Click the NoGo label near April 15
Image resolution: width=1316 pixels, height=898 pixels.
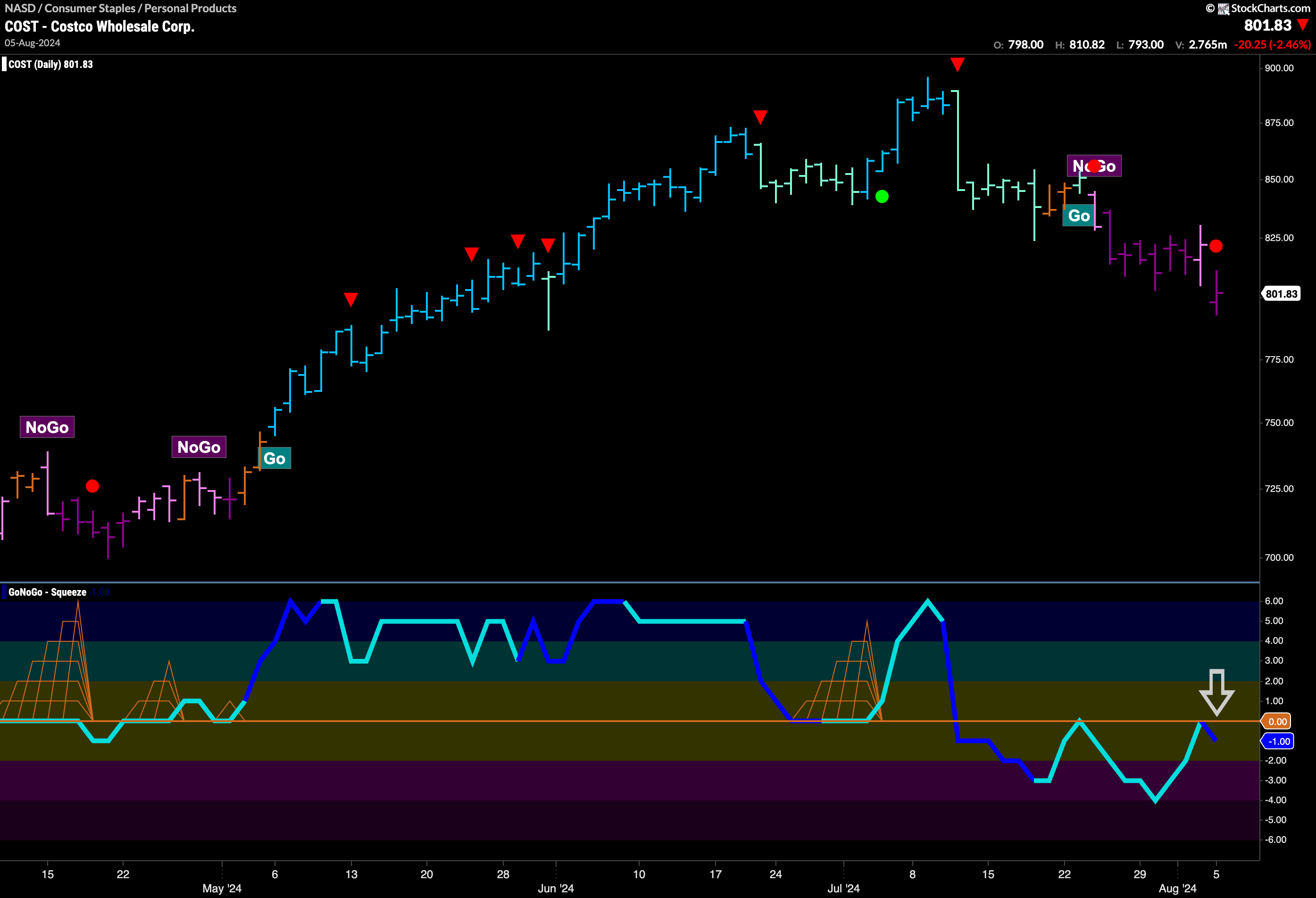[x=47, y=427]
